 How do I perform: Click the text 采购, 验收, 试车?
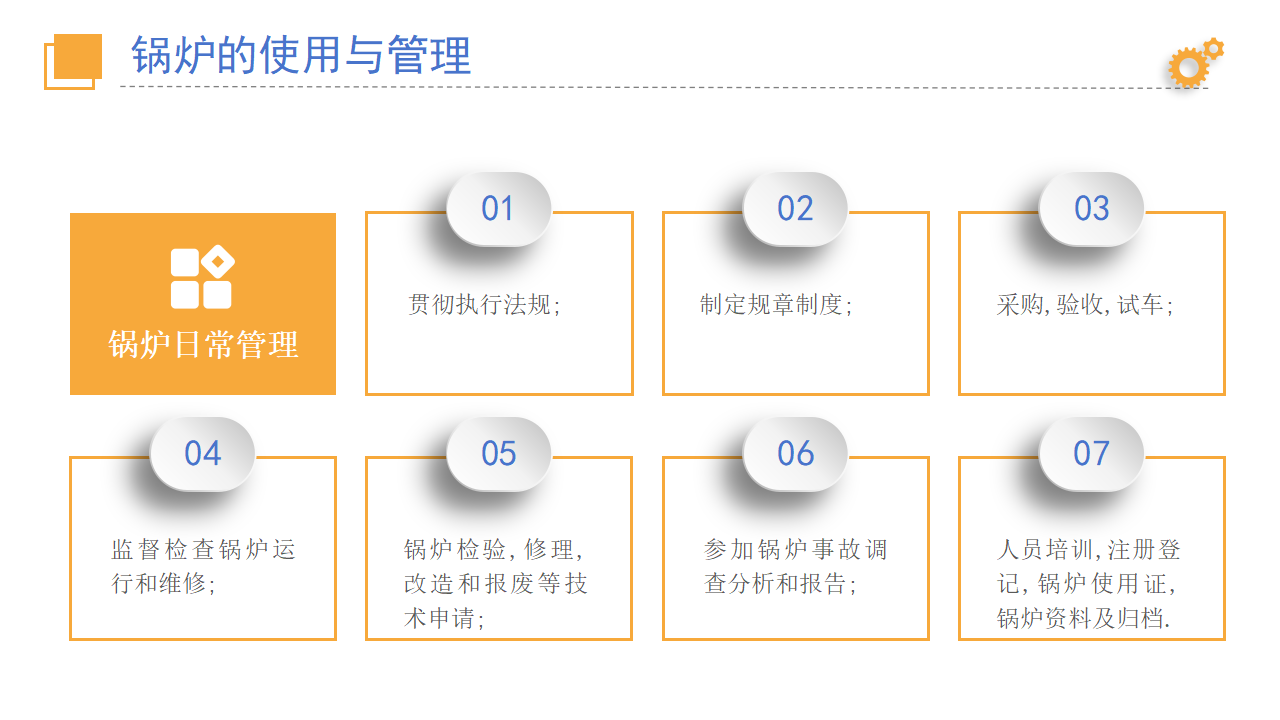click(x=1085, y=305)
